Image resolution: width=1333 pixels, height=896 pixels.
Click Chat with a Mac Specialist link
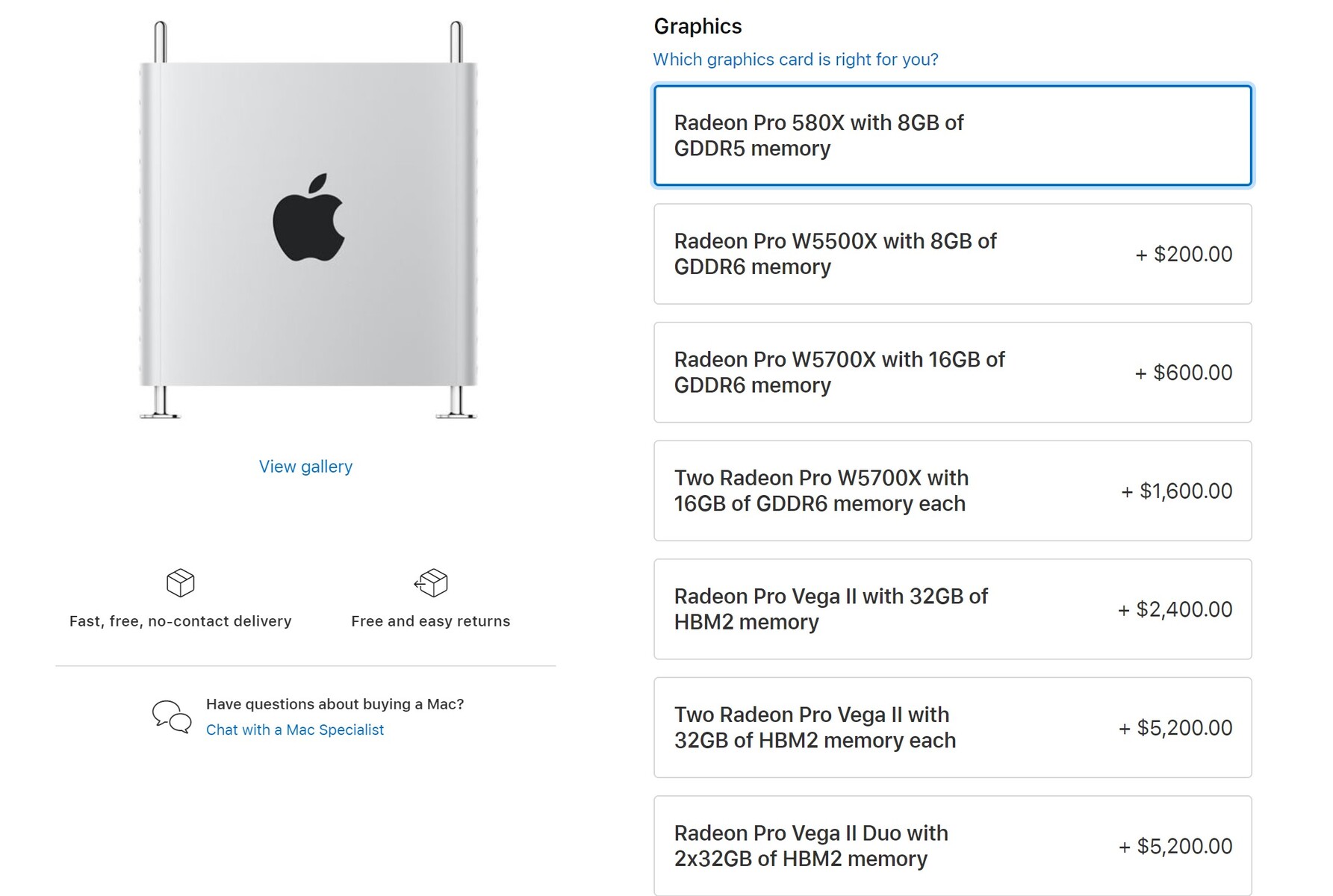[x=295, y=729]
